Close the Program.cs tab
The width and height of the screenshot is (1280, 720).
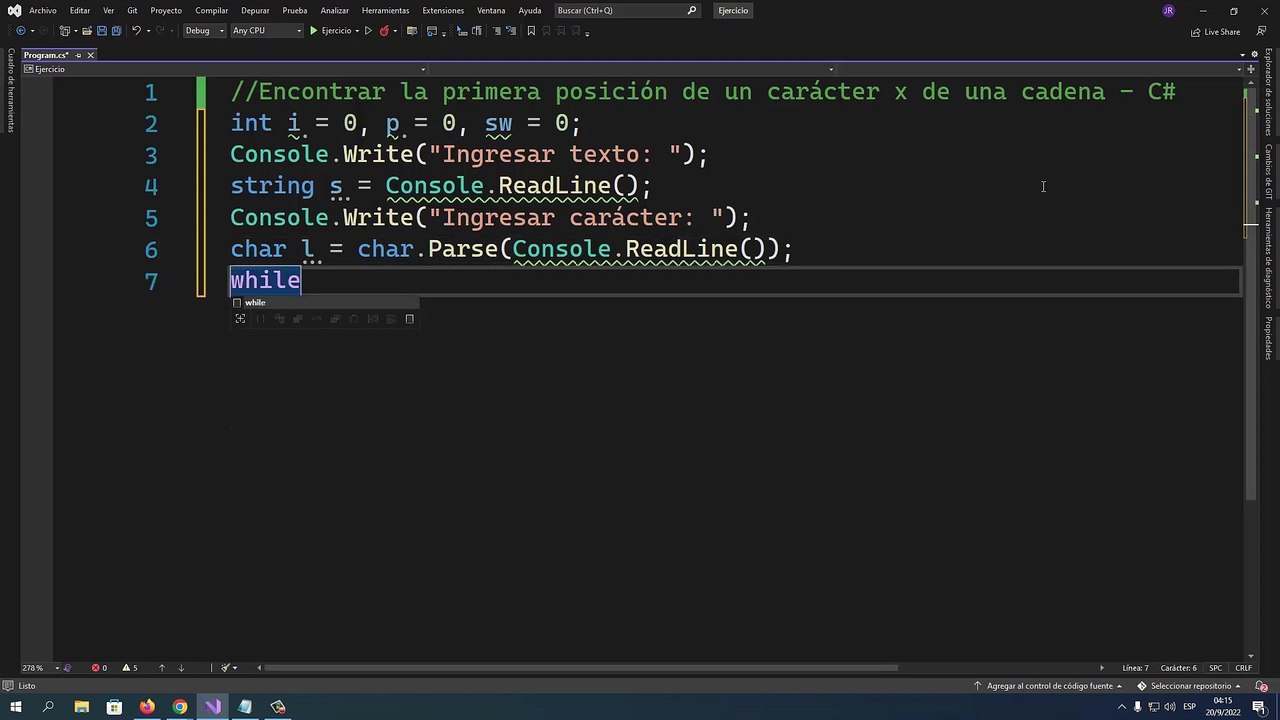coord(90,55)
